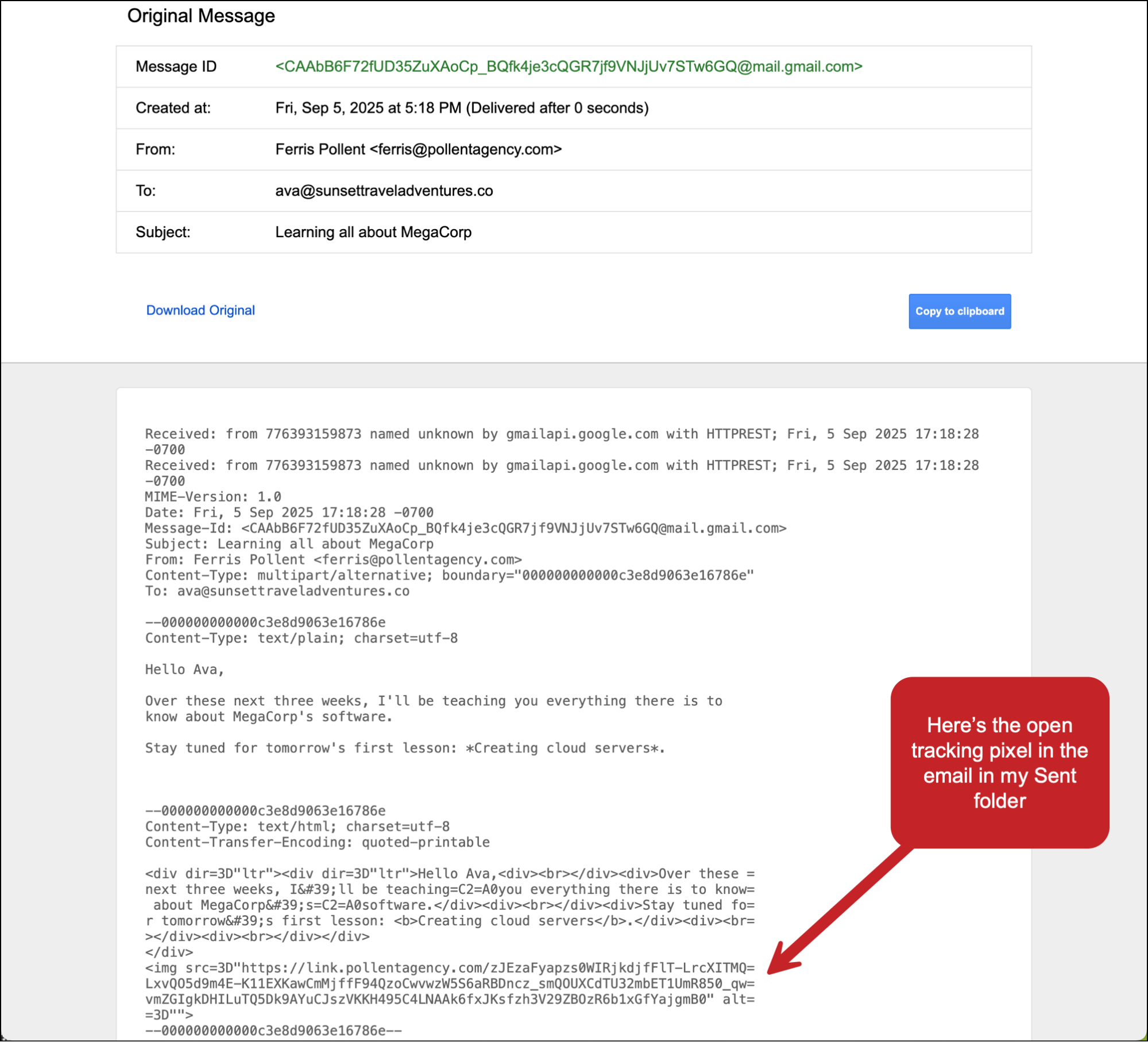The image size is (1148, 1042).
Task: Click the Original Message heading
Action: [x=201, y=16]
